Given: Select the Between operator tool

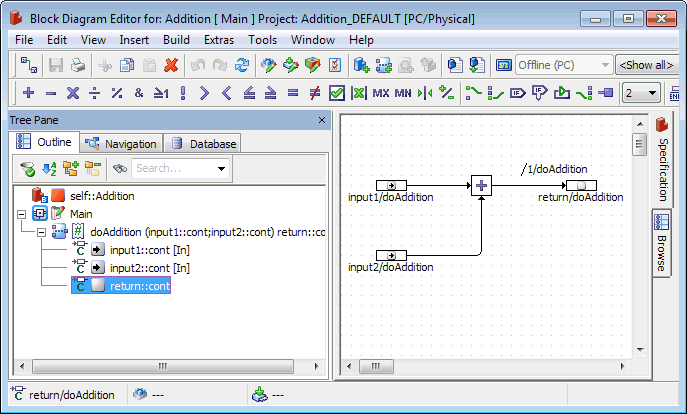Looking at the screenshot, I should (x=425, y=93).
